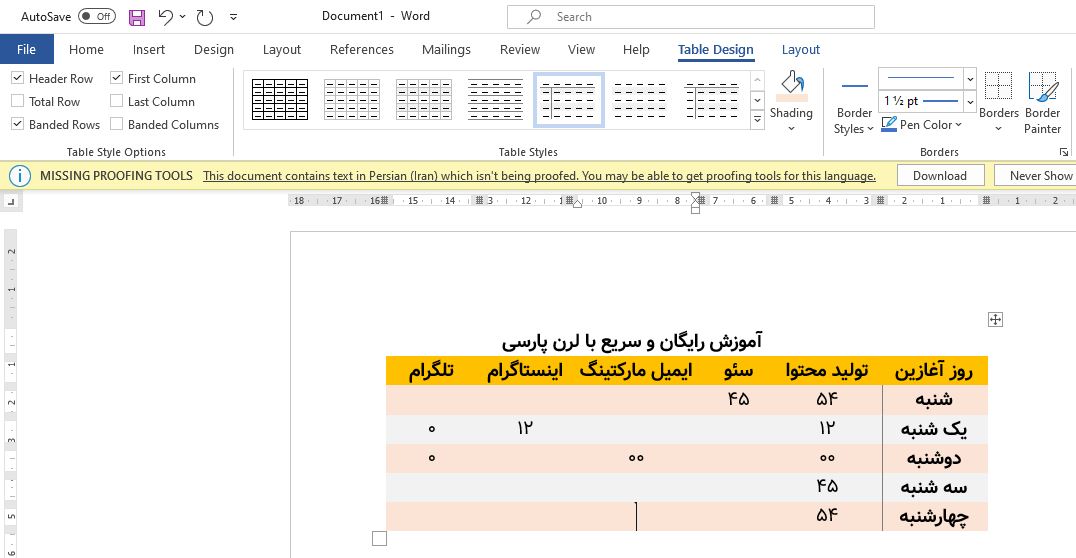
Task: Select the highlighted fifth table style
Action: click(568, 100)
